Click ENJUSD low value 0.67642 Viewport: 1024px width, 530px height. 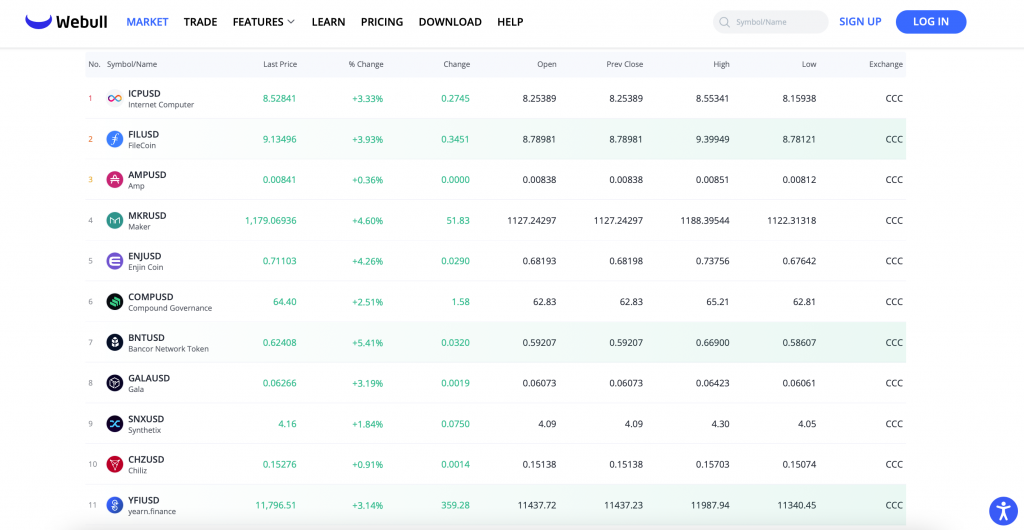[799, 261]
